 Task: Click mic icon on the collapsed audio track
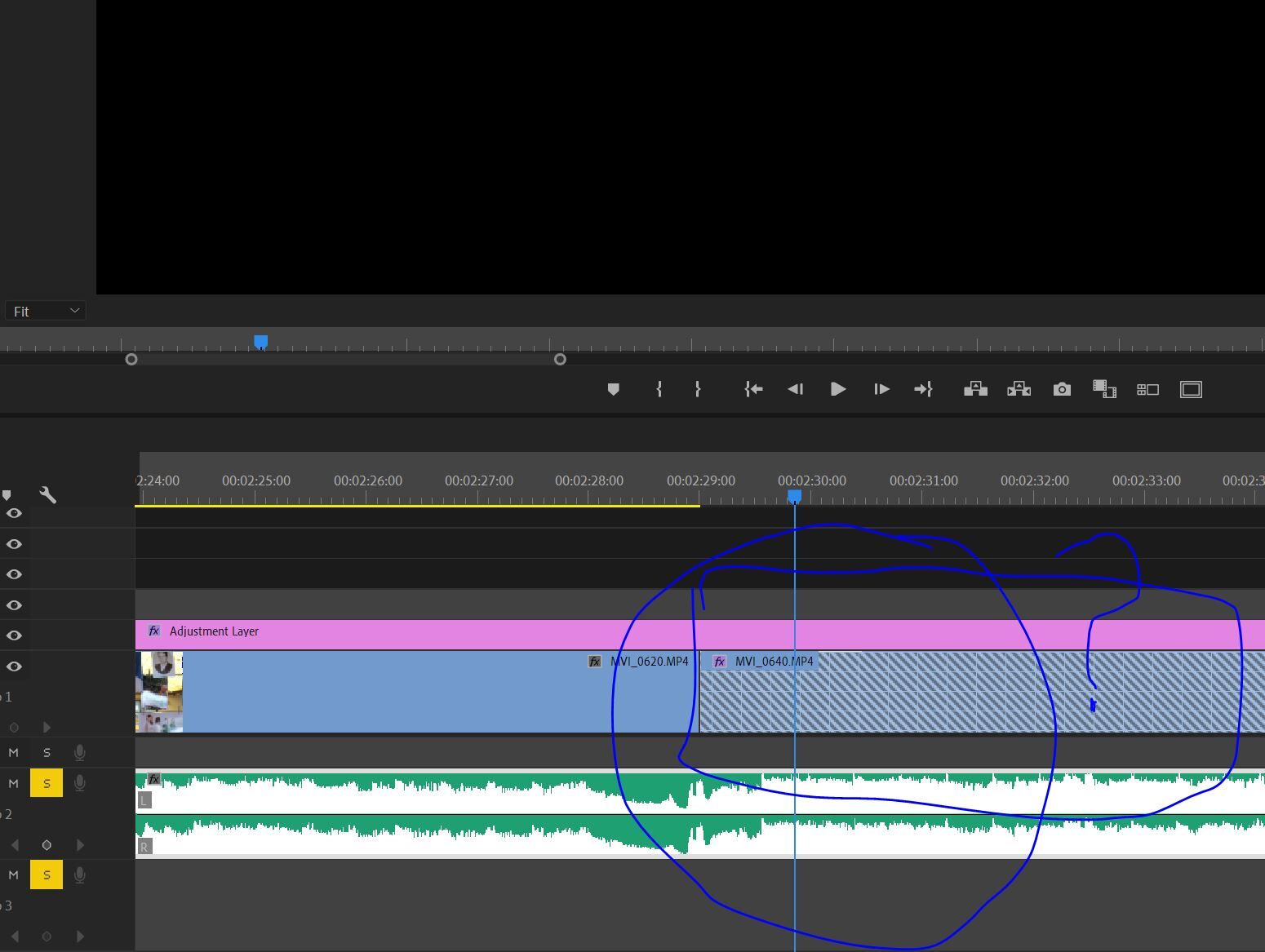pos(79,752)
